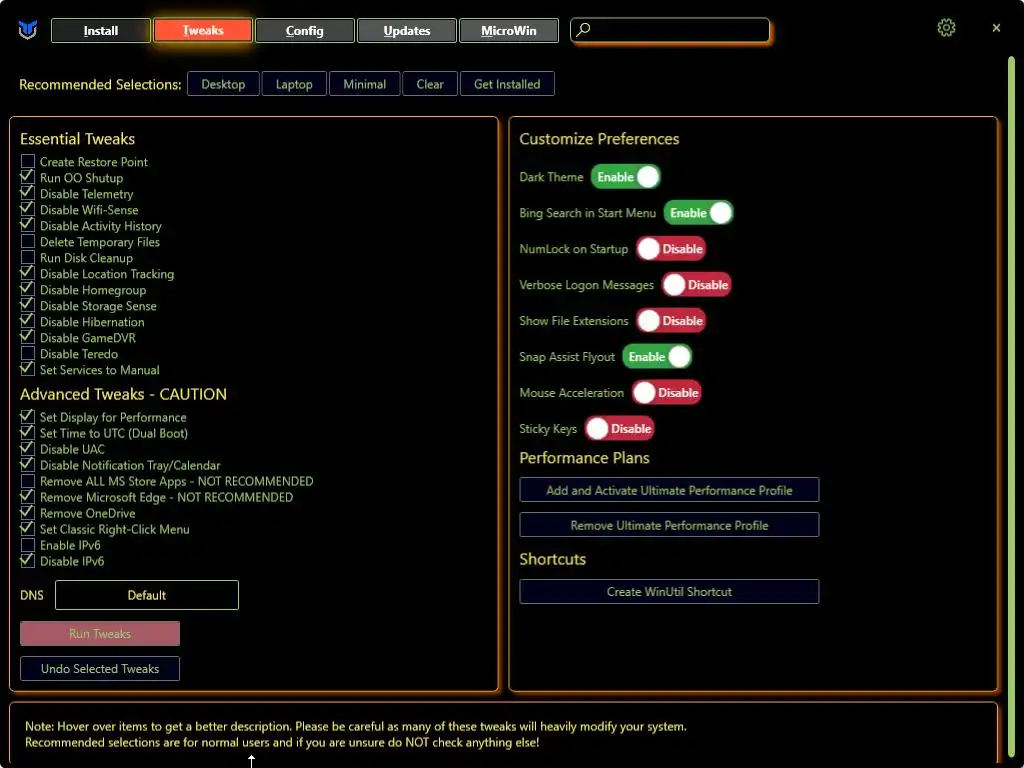1024x768 pixels.
Task: Enable NumLock on Startup toggle
Action: pos(671,249)
